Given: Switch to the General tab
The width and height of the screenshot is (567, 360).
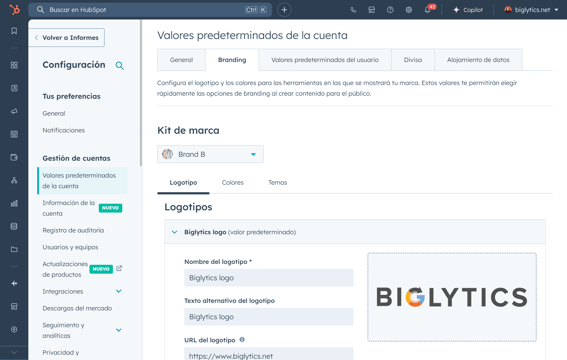Looking at the screenshot, I should (182, 60).
